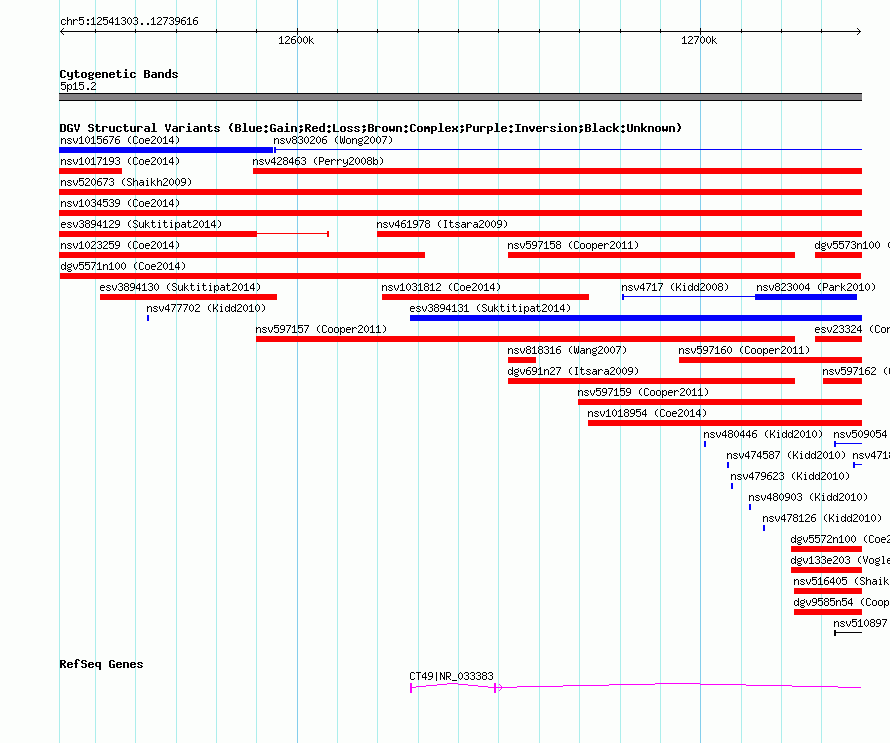Click the red bar of nsv1017193

tap(90, 171)
